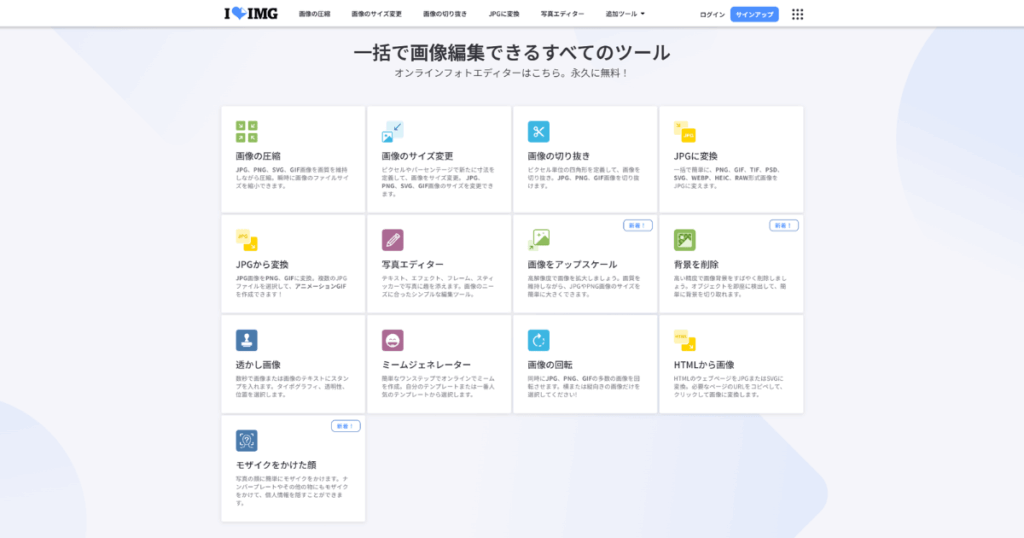This screenshot has width=1024, height=538.
Task: Click the HTMLから画像 card description text
Action: point(729,387)
